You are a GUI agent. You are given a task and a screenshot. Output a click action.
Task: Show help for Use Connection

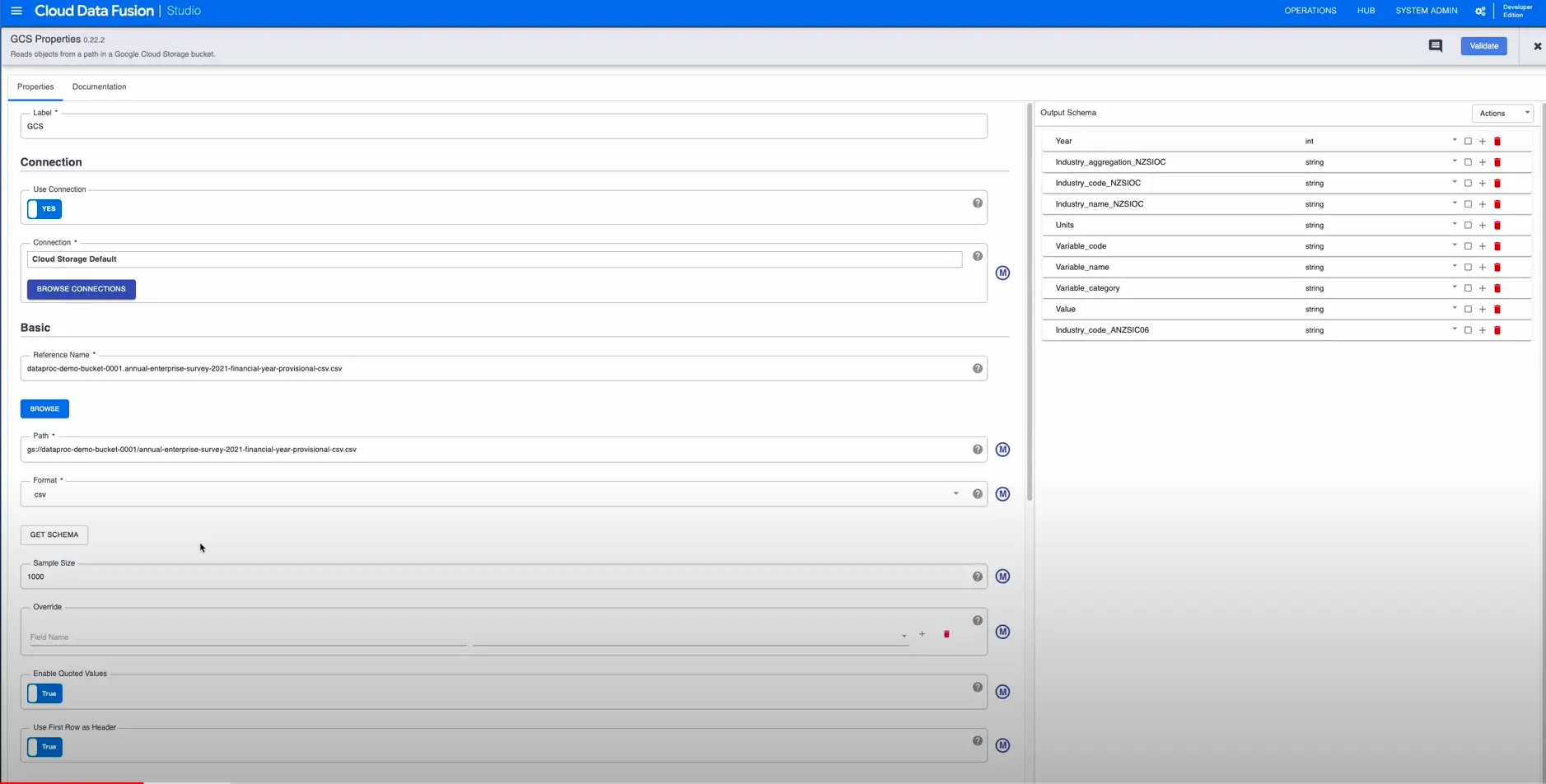[x=978, y=203]
